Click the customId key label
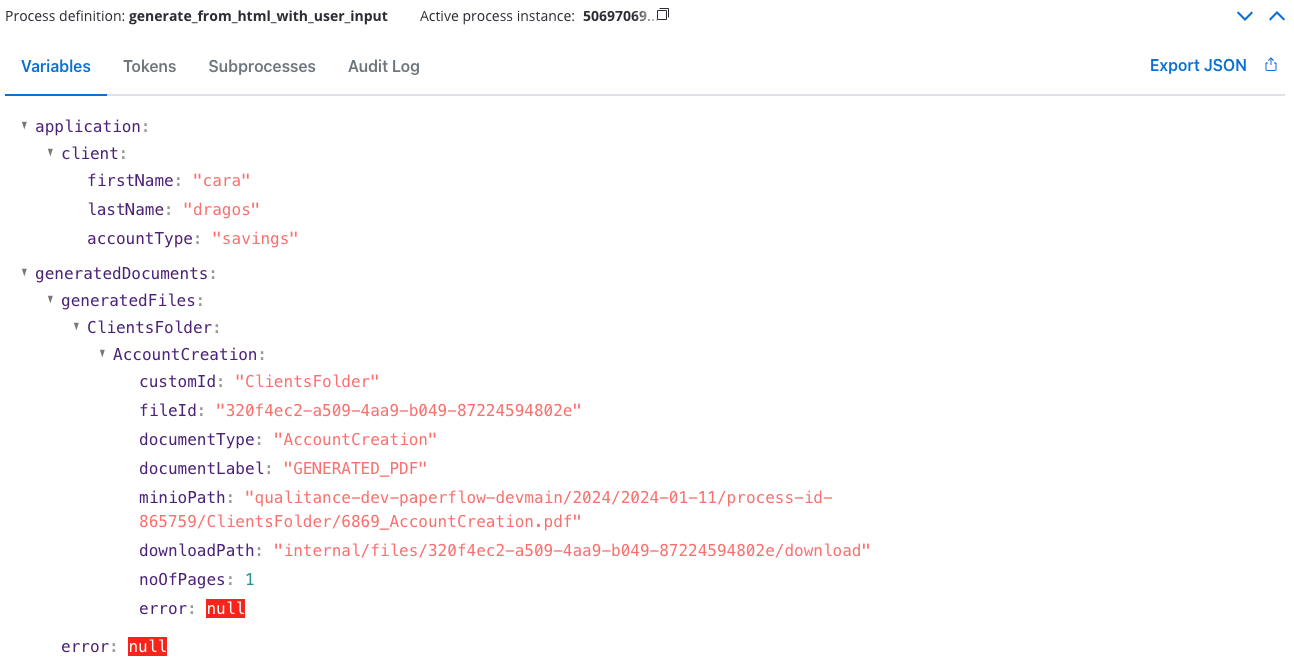Image resolution: width=1294 pixels, height=666 pixels. pos(178,382)
